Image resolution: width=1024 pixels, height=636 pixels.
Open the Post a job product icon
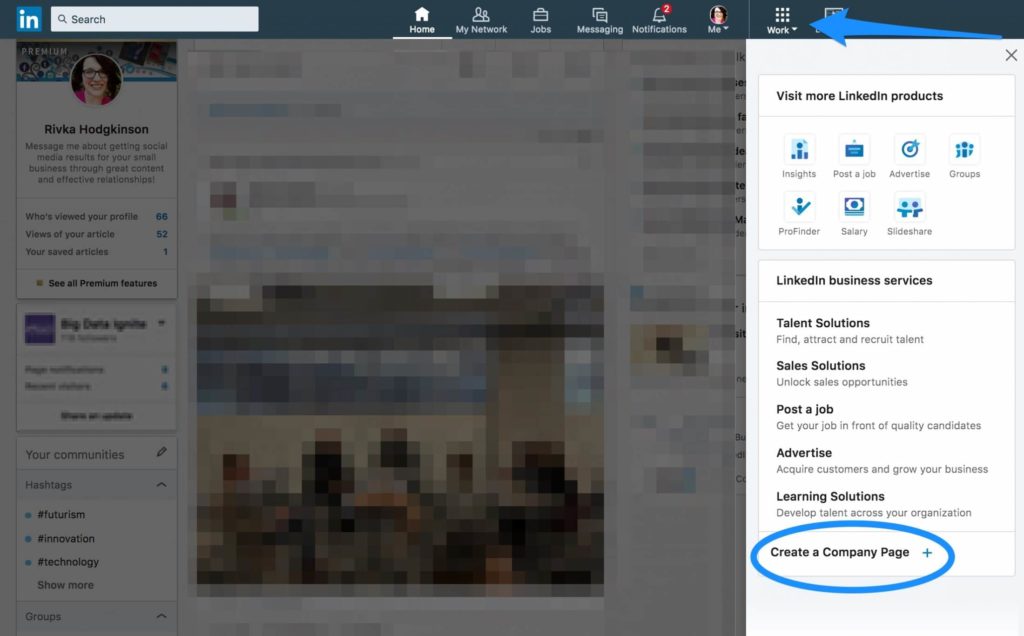click(854, 157)
